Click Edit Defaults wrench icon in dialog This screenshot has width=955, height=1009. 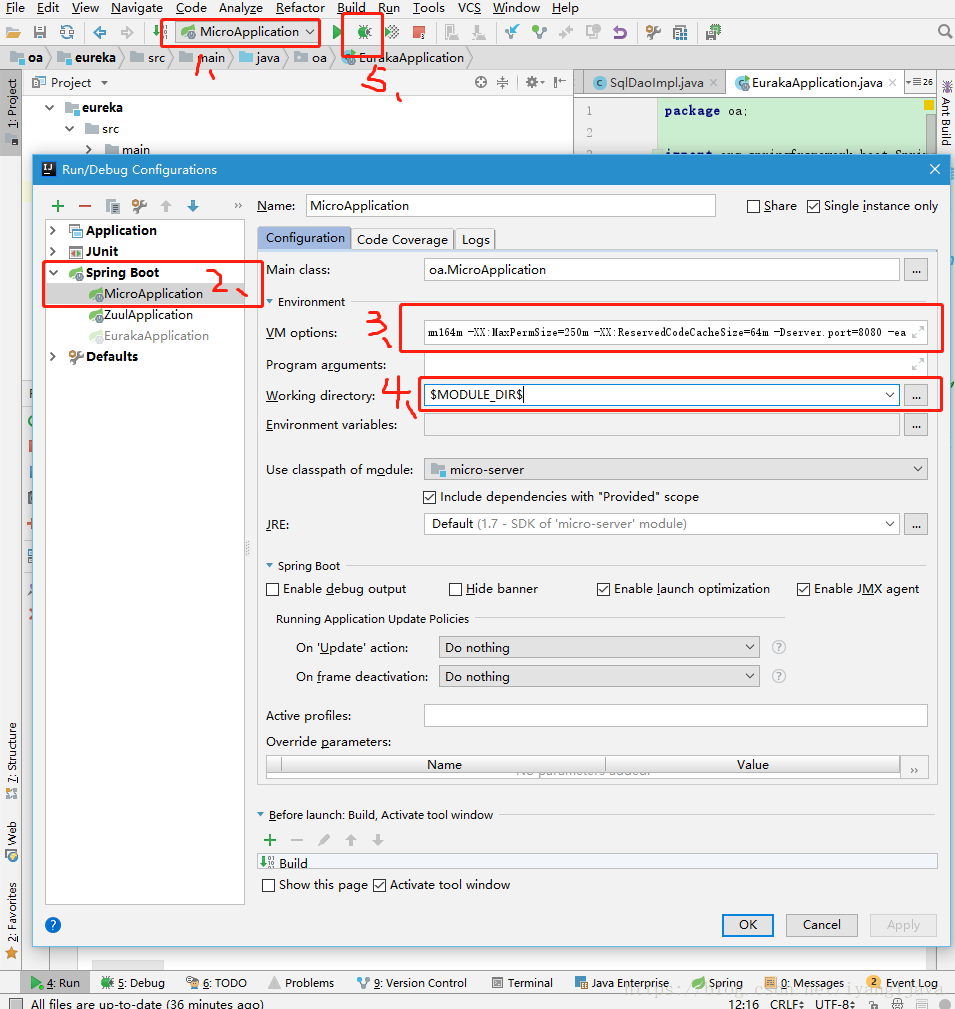139,206
